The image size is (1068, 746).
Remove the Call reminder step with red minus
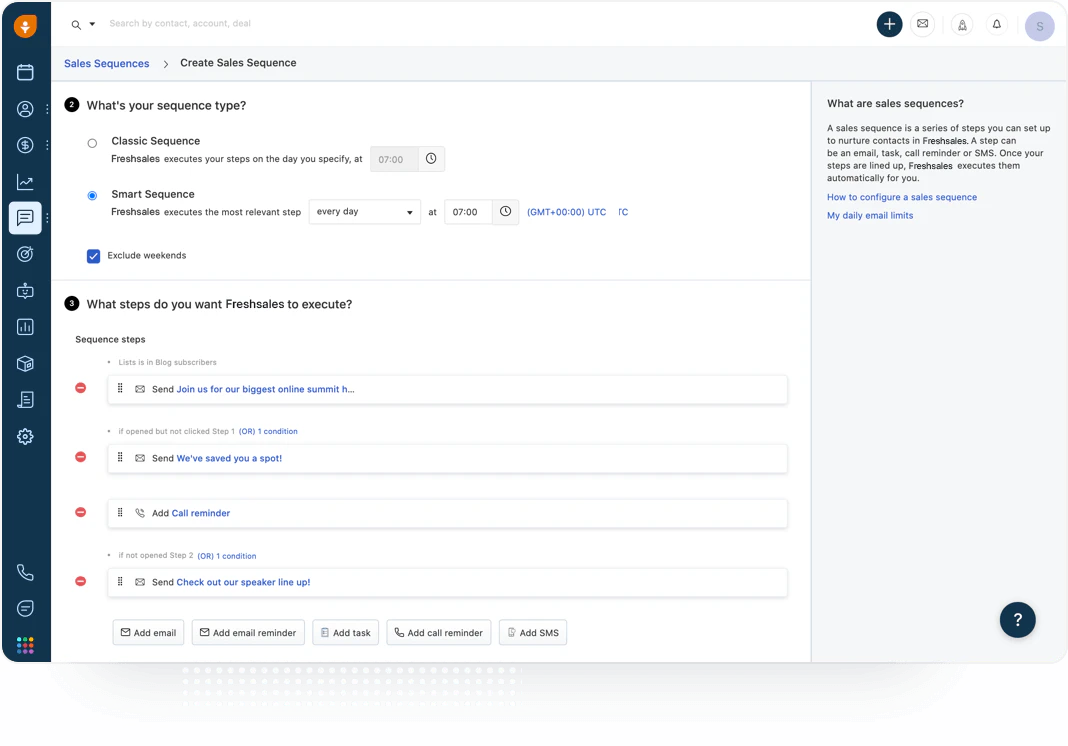click(x=80, y=512)
